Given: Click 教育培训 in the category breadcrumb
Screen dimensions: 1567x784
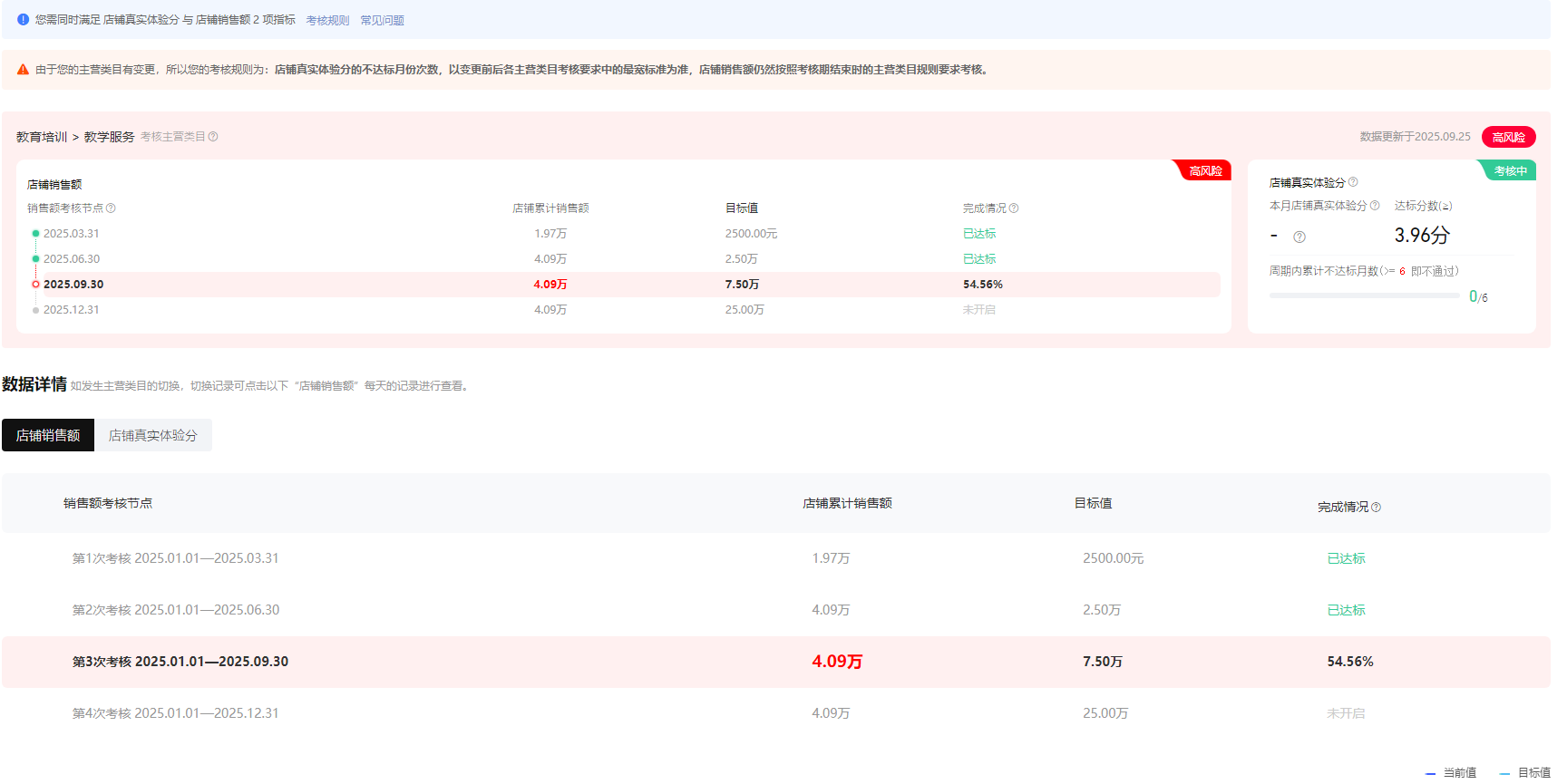Looking at the screenshot, I should (x=42, y=137).
